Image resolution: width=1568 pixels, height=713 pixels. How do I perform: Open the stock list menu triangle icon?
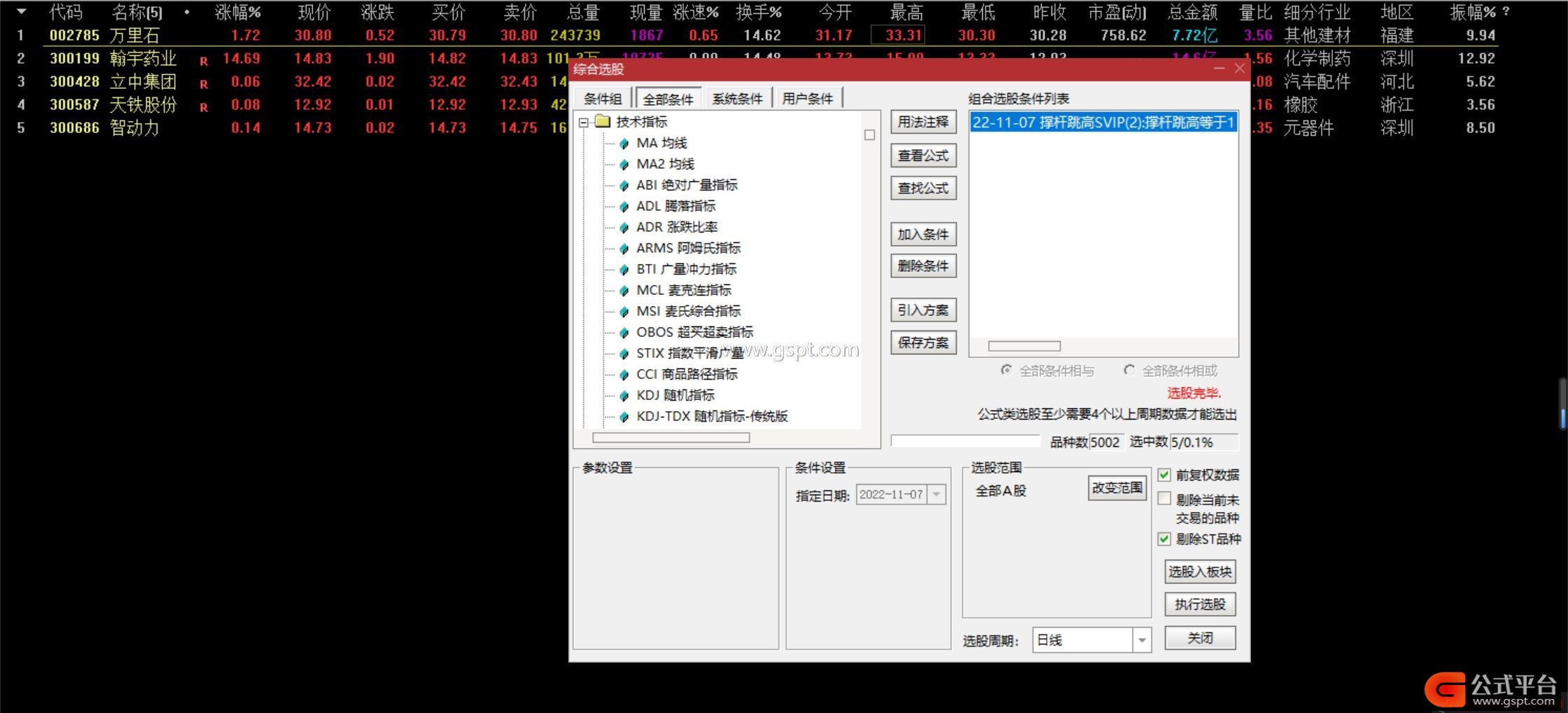click(x=21, y=11)
